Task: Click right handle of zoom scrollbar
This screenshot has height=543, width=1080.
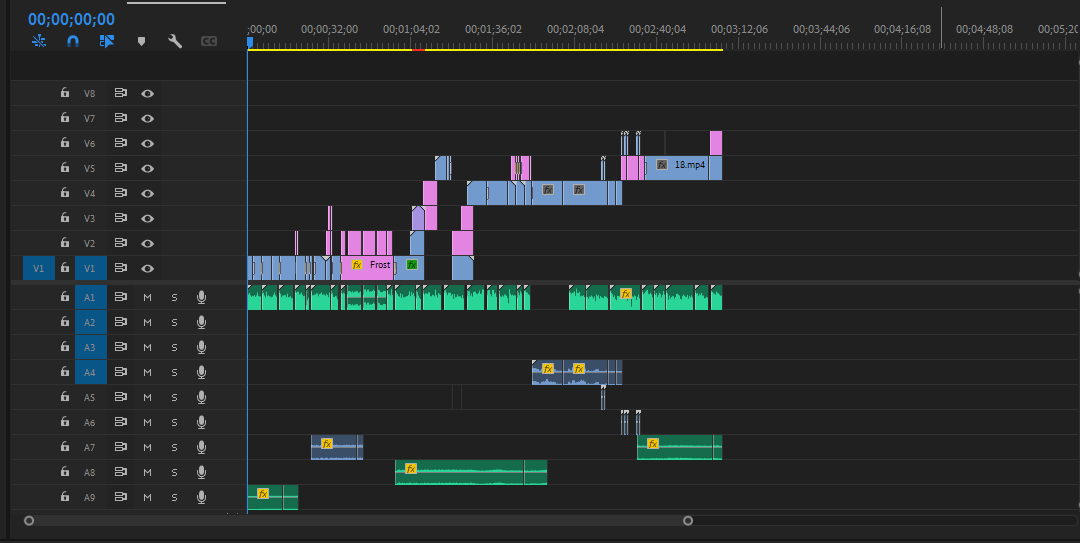Action: [687, 521]
